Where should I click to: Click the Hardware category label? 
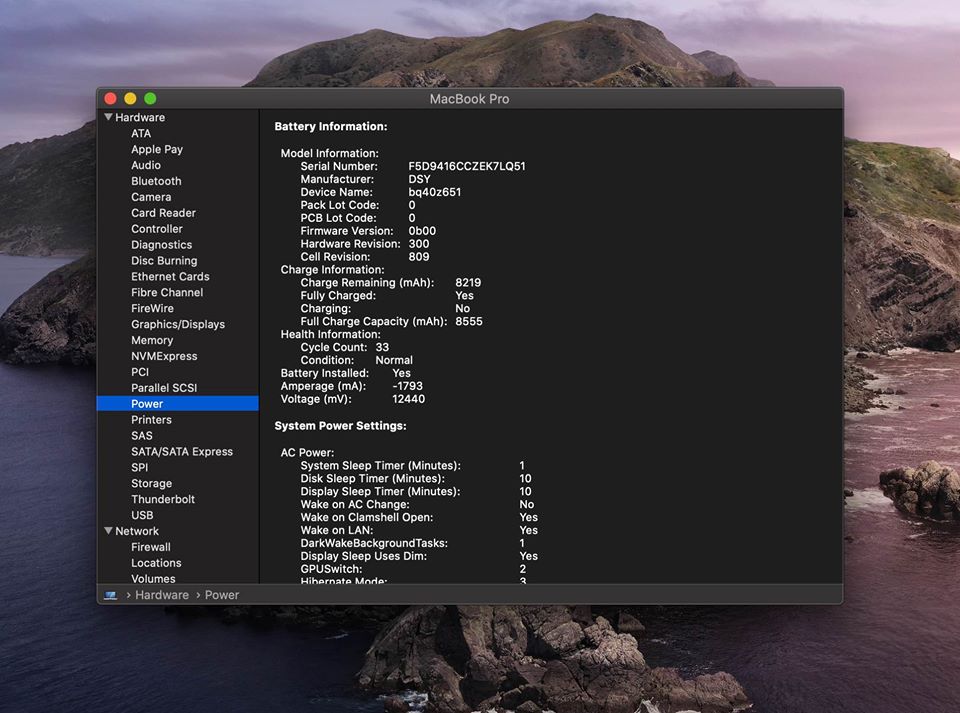click(x=140, y=118)
